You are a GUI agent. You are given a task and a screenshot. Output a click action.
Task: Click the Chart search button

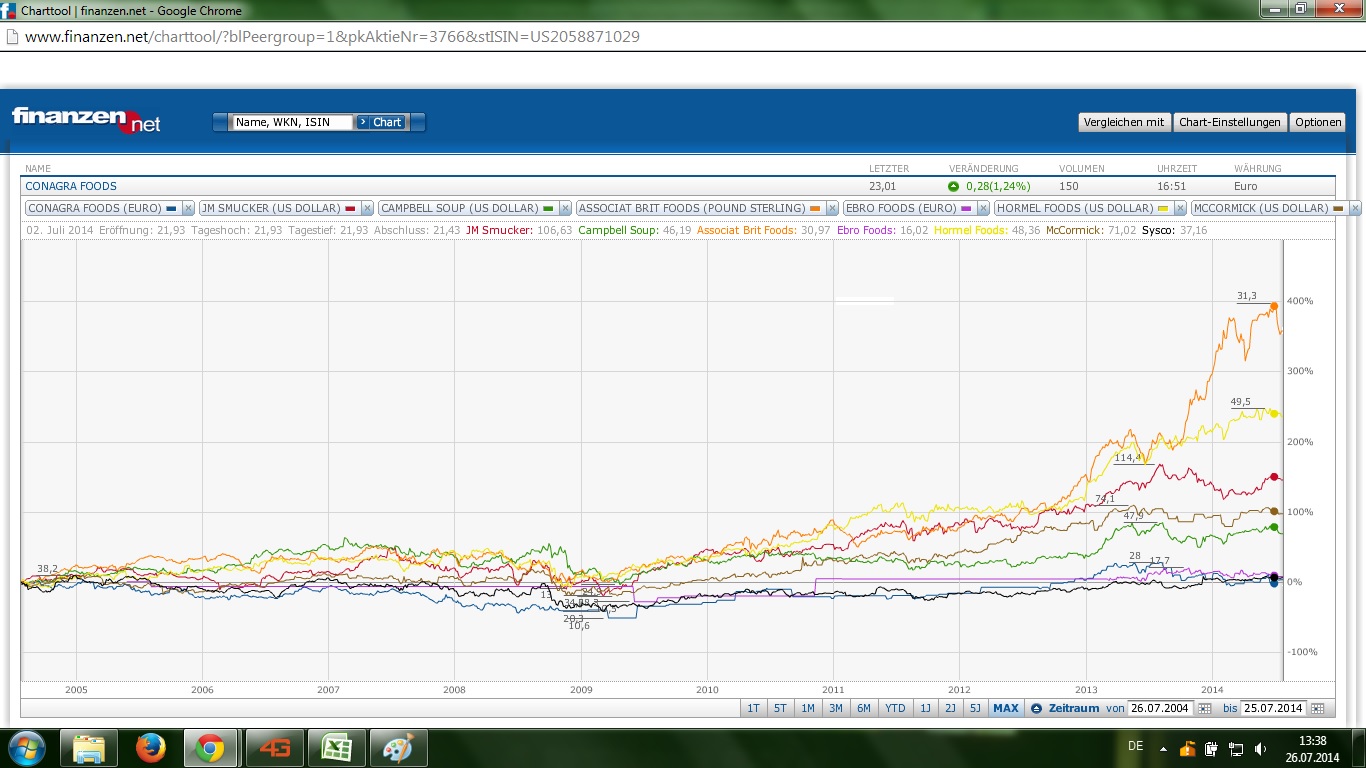pos(380,122)
